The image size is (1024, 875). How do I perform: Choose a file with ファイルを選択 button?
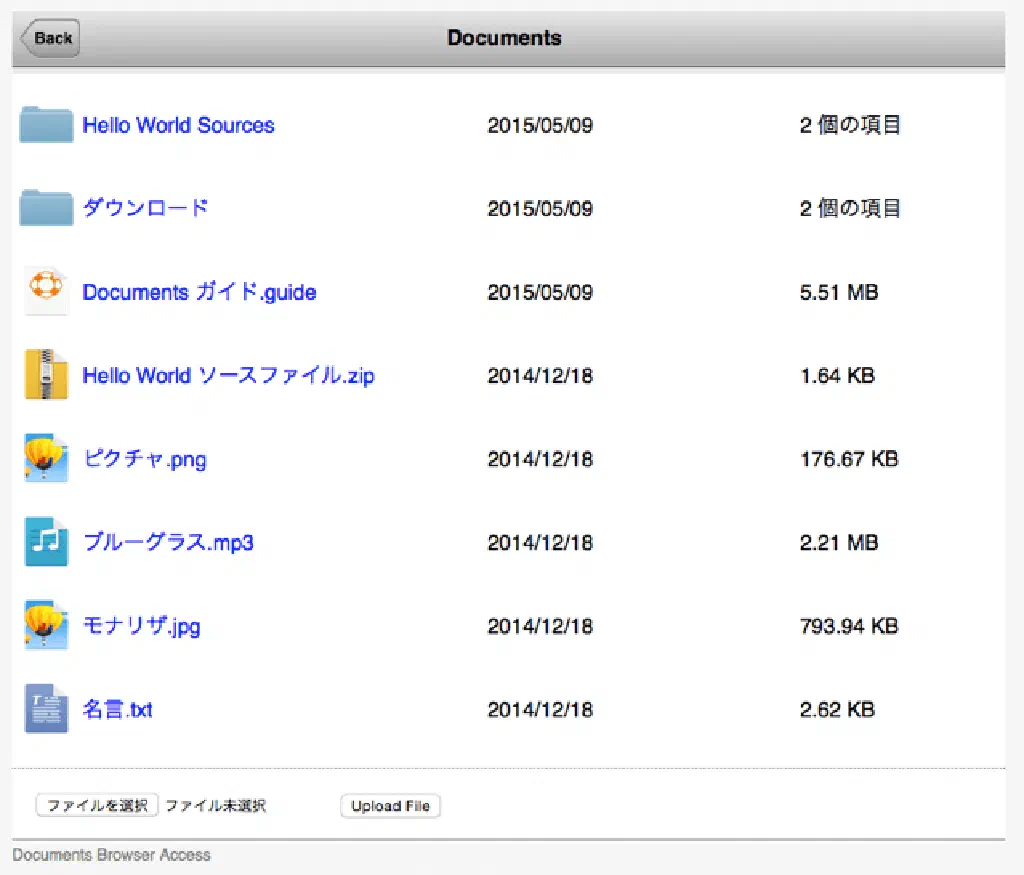pos(97,806)
